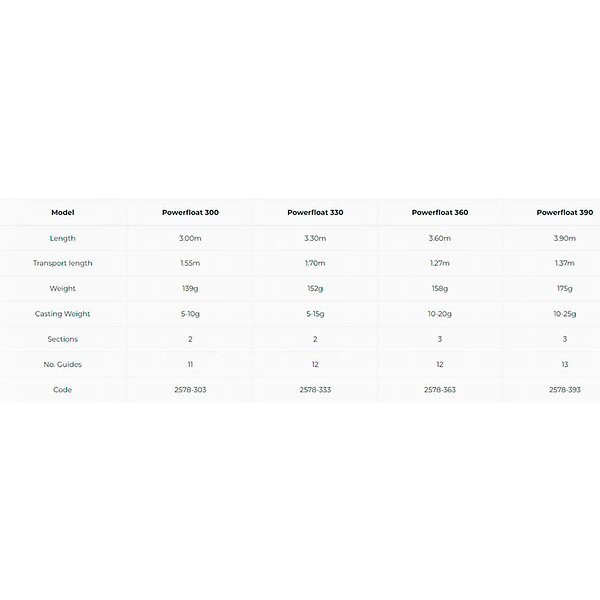
Task: Click product code 2578-333
Action: tap(315, 389)
